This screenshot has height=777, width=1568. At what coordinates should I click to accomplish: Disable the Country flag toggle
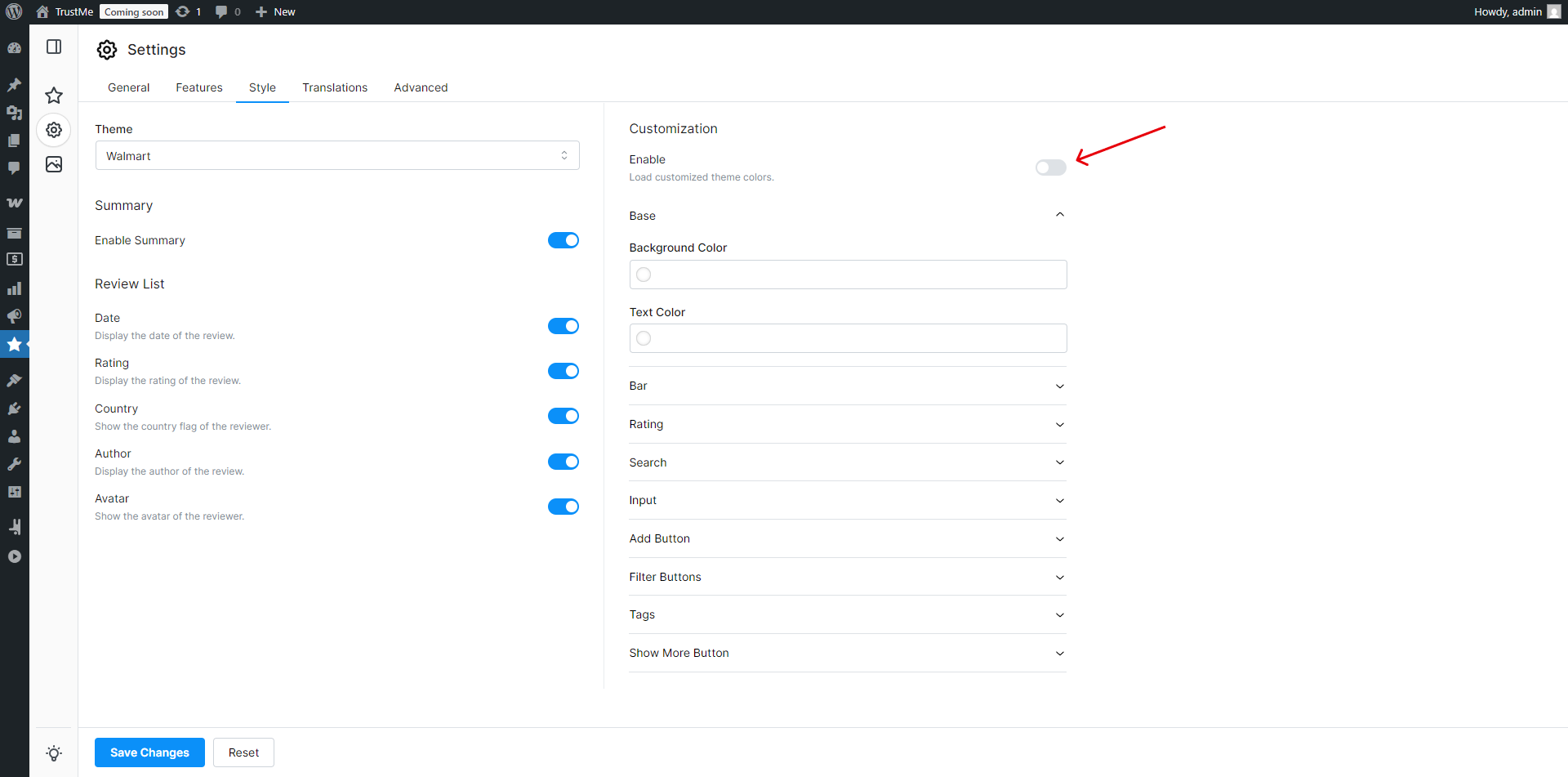[x=563, y=416]
